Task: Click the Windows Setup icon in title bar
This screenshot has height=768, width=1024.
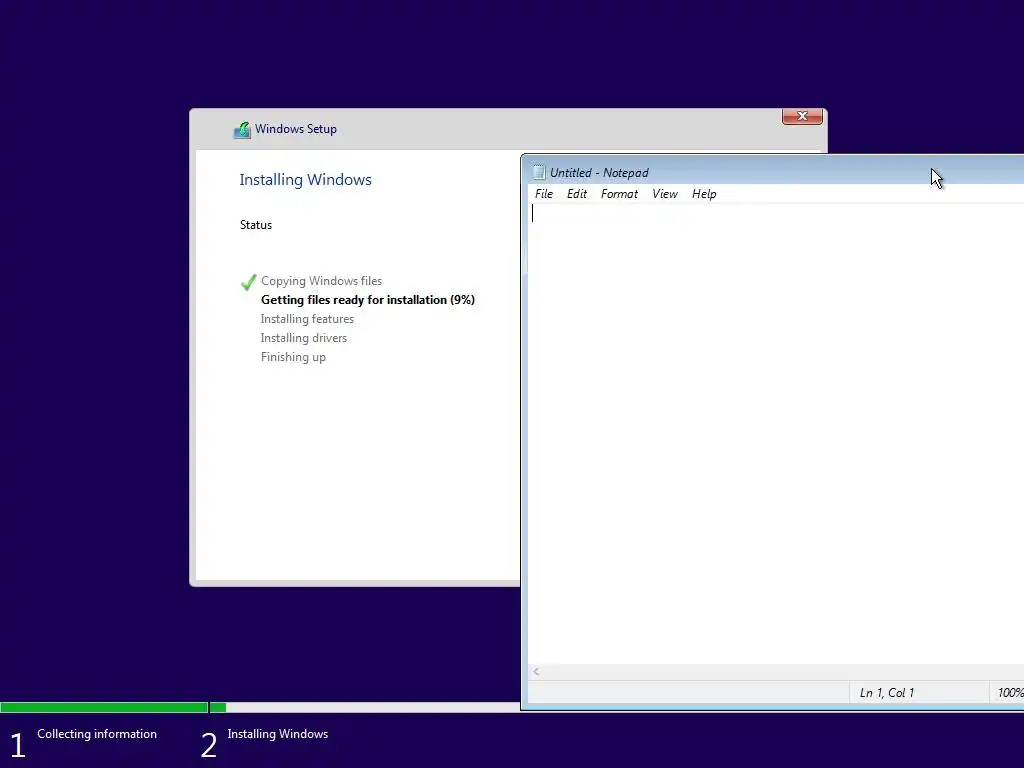Action: (x=242, y=130)
